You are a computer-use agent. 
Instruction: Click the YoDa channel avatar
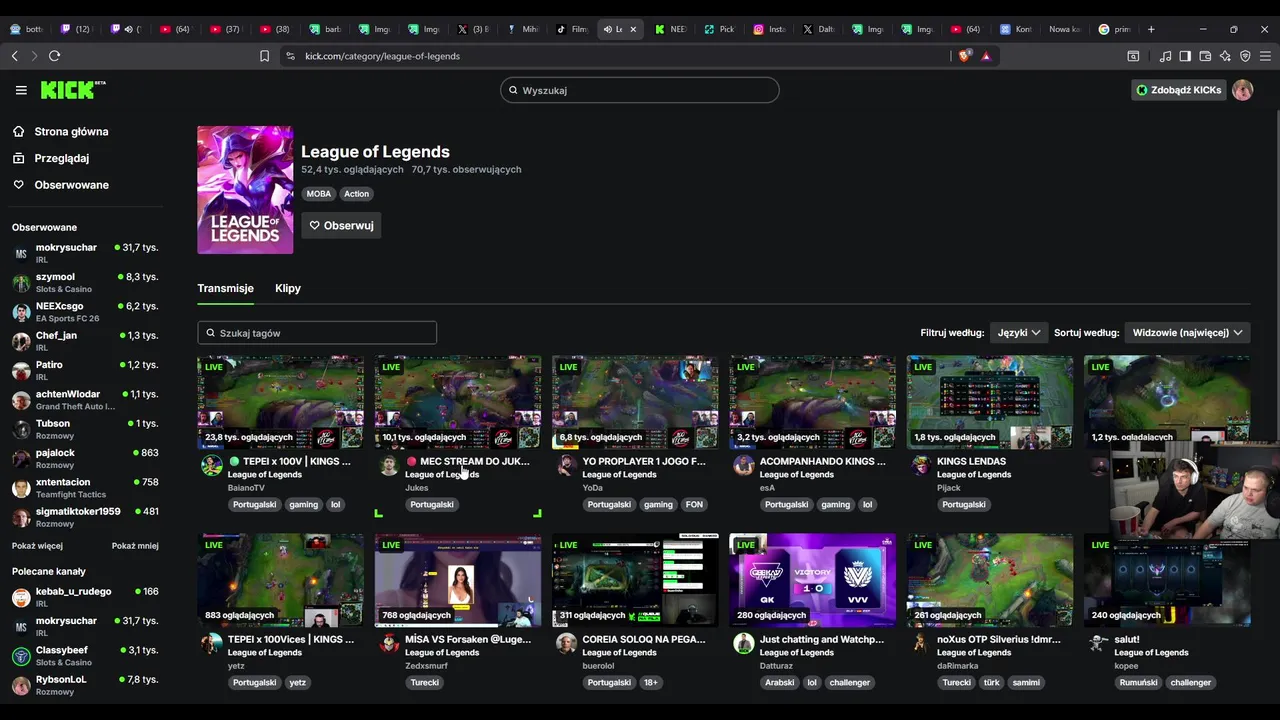tap(566, 465)
